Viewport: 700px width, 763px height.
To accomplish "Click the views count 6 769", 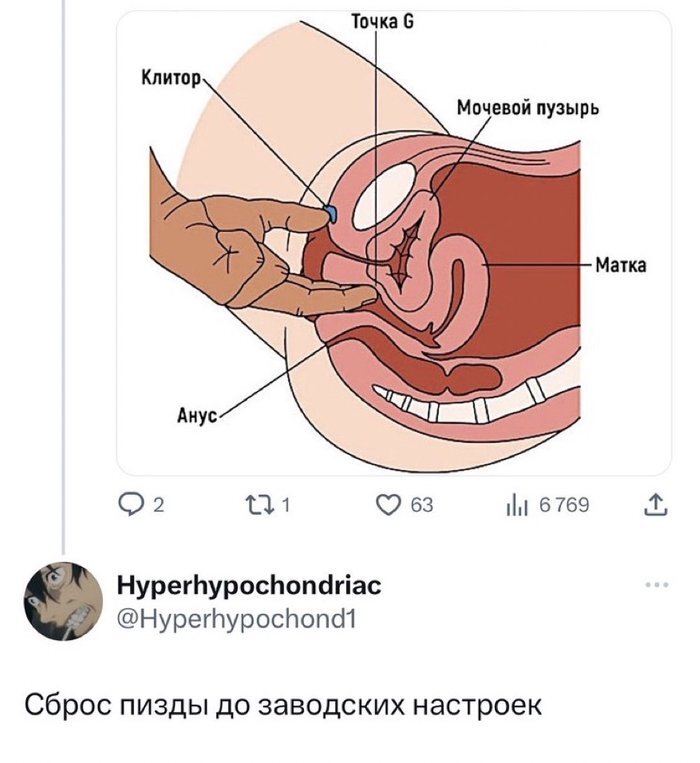I will tap(564, 506).
